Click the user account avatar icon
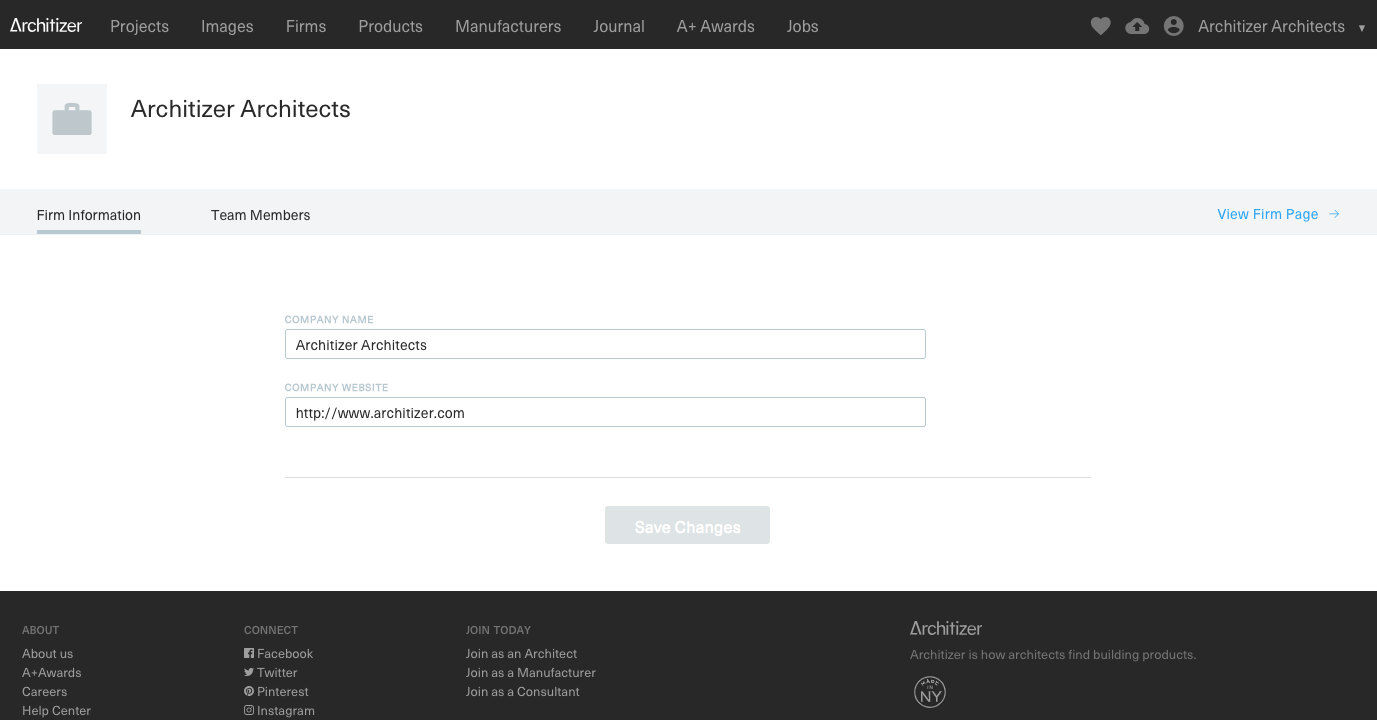 (x=1174, y=26)
